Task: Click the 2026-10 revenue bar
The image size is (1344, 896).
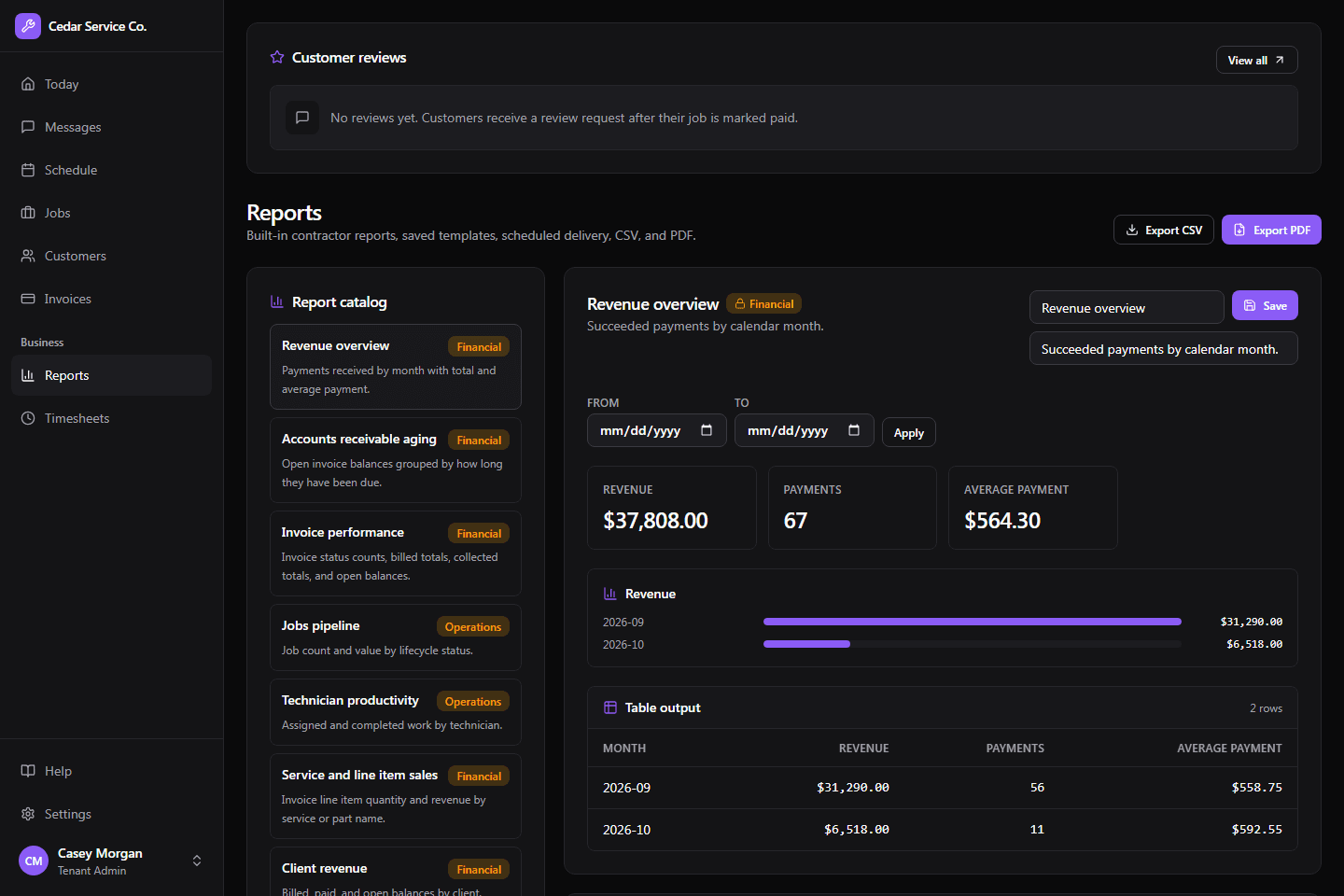Action: pos(806,644)
